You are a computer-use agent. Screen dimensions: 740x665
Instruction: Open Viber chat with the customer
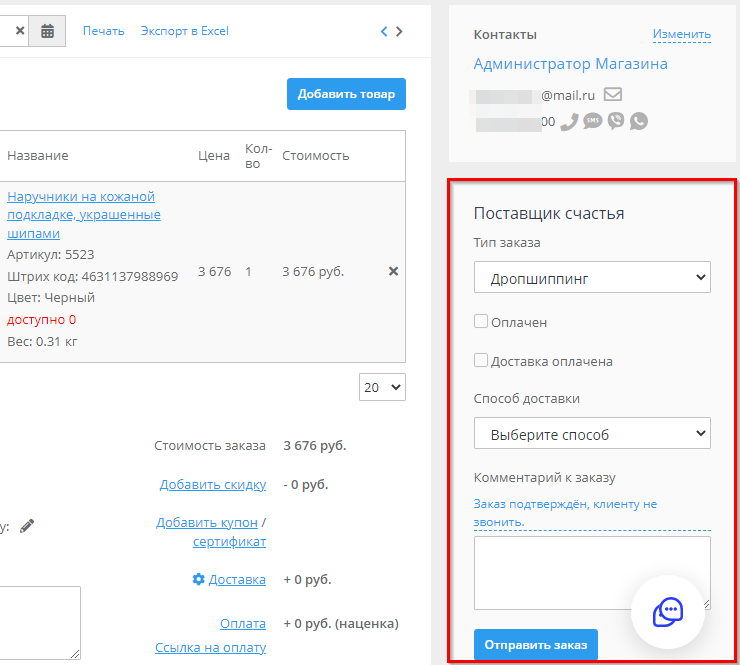616,121
